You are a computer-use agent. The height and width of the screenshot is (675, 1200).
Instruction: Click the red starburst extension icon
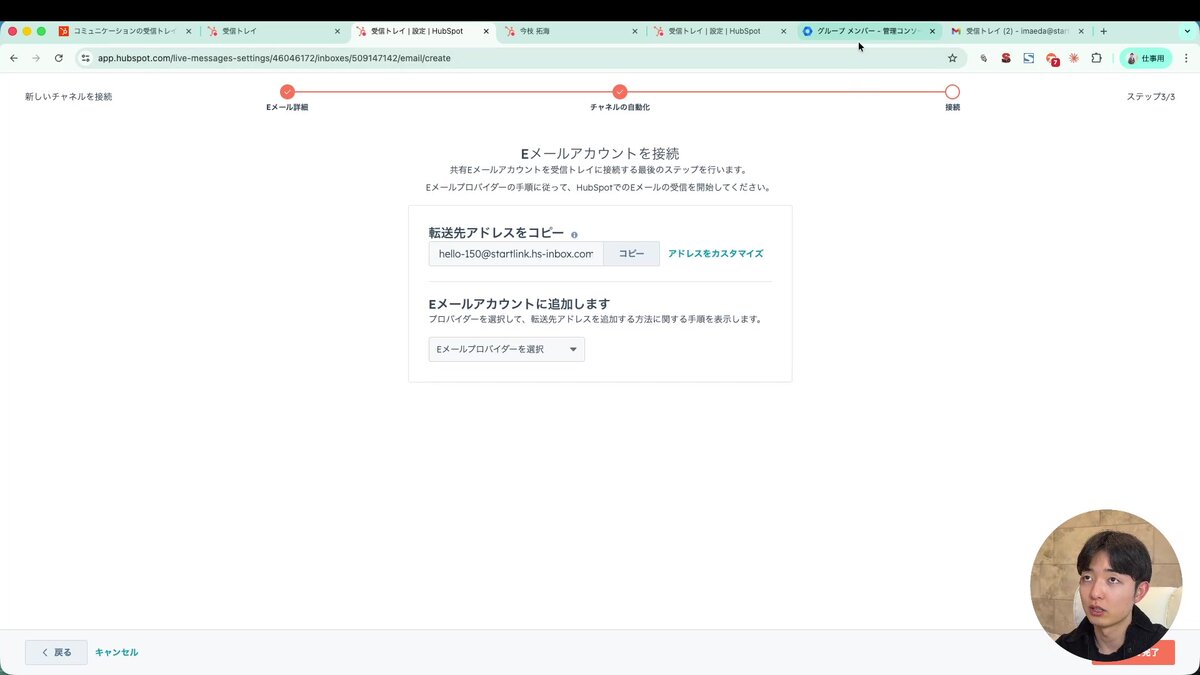pyautogui.click(x=1073, y=58)
